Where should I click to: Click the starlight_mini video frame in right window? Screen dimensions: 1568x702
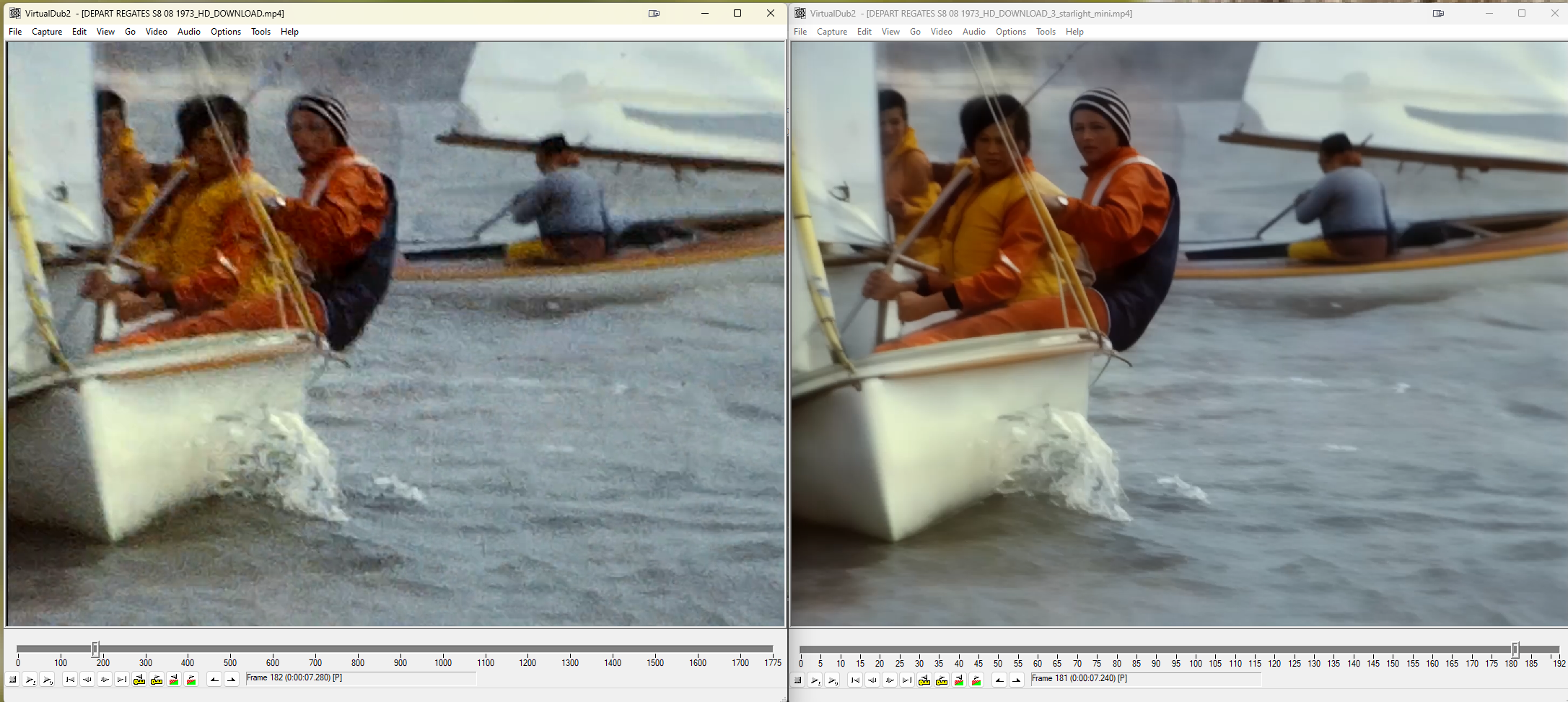(x=1179, y=333)
